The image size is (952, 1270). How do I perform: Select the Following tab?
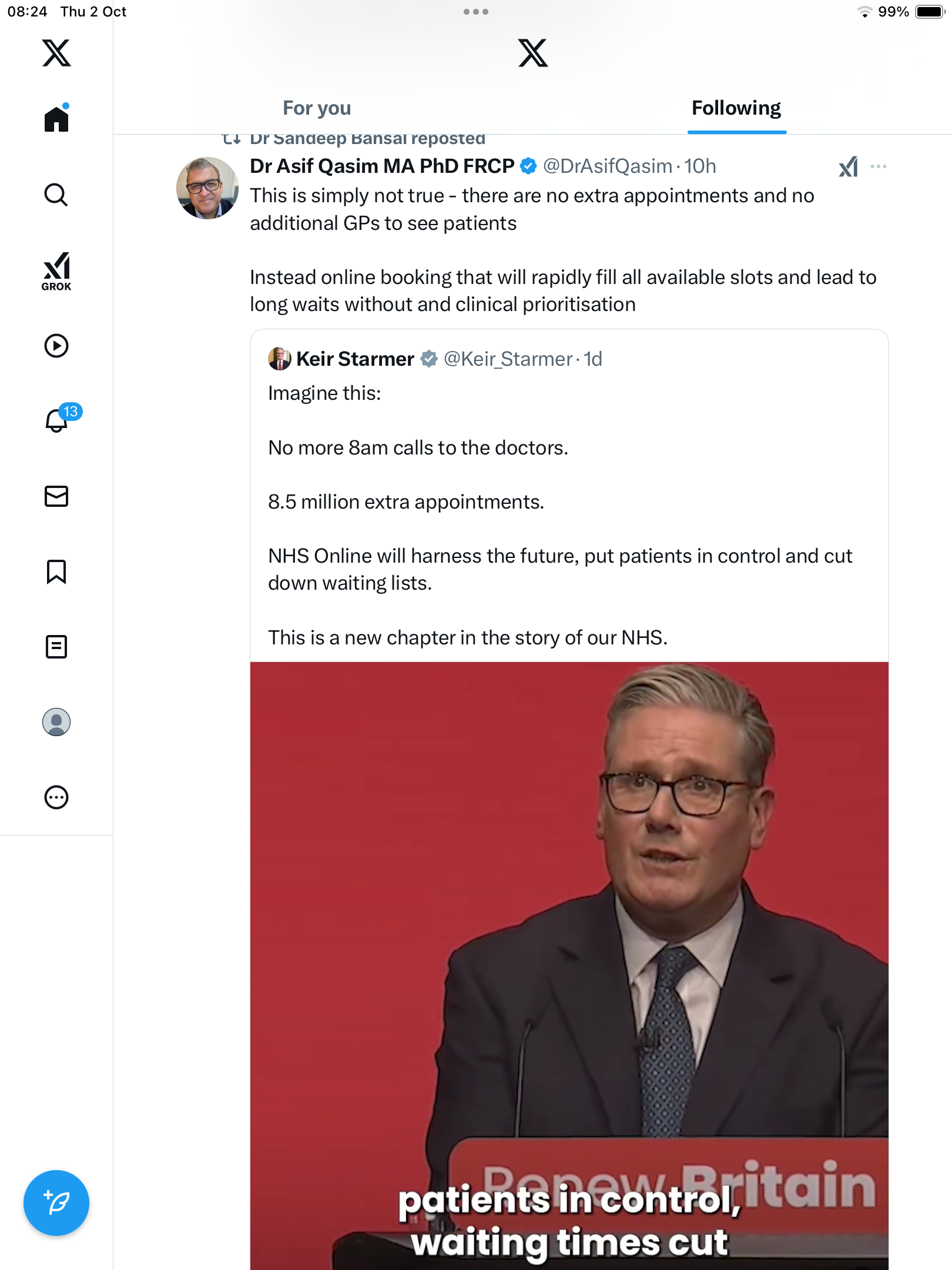pyautogui.click(x=736, y=108)
